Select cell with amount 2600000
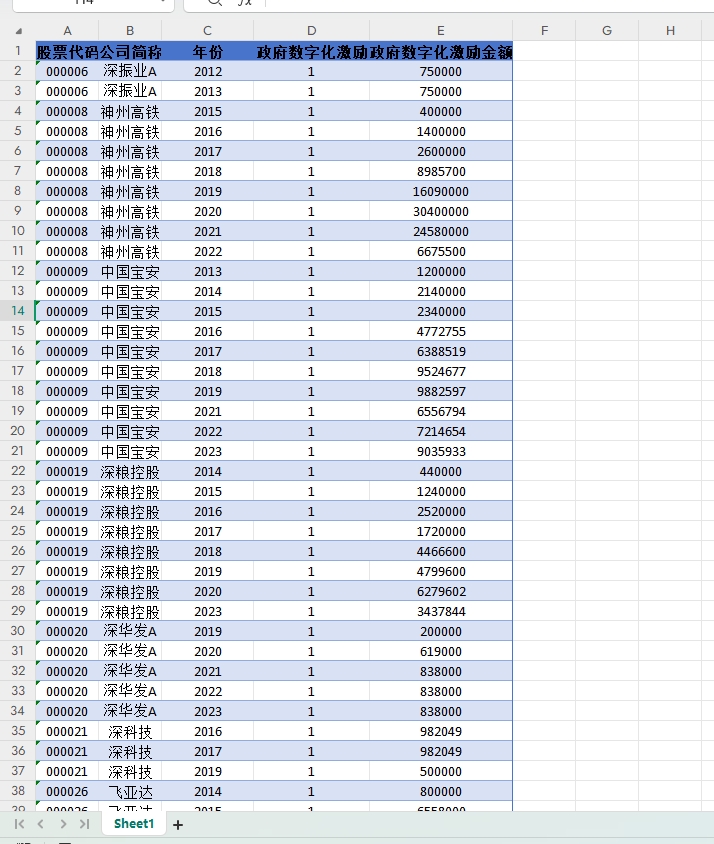 point(440,151)
